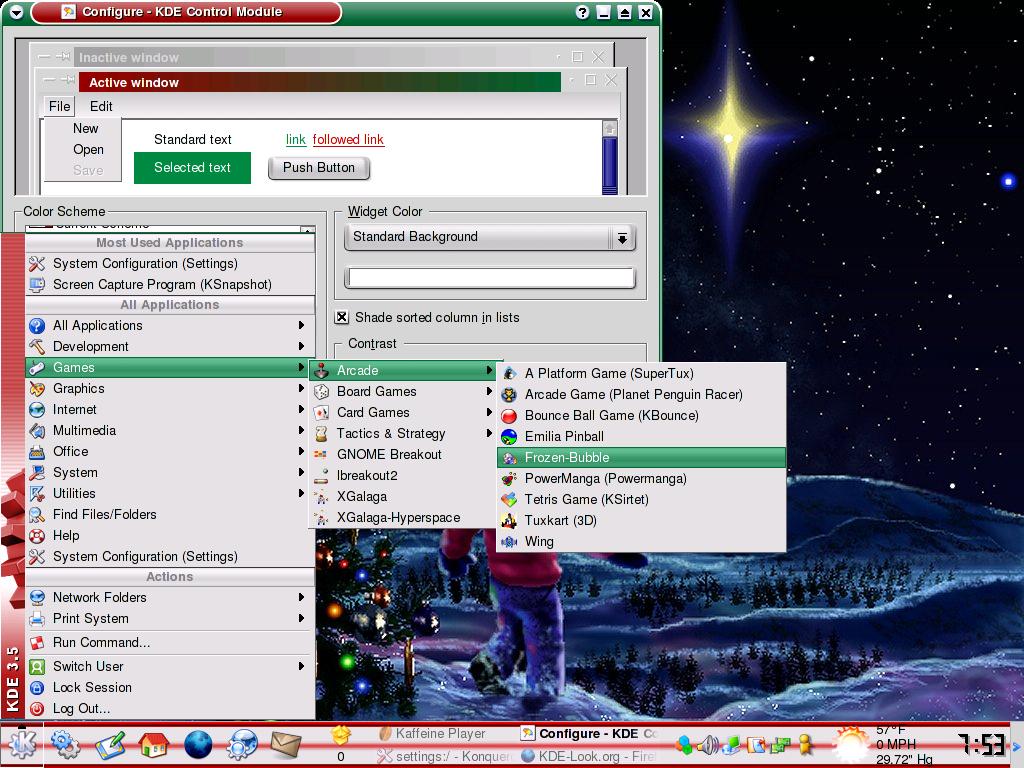This screenshot has width=1024, height=768.
Task: Open Network Folders submenu
Action: tap(168, 598)
